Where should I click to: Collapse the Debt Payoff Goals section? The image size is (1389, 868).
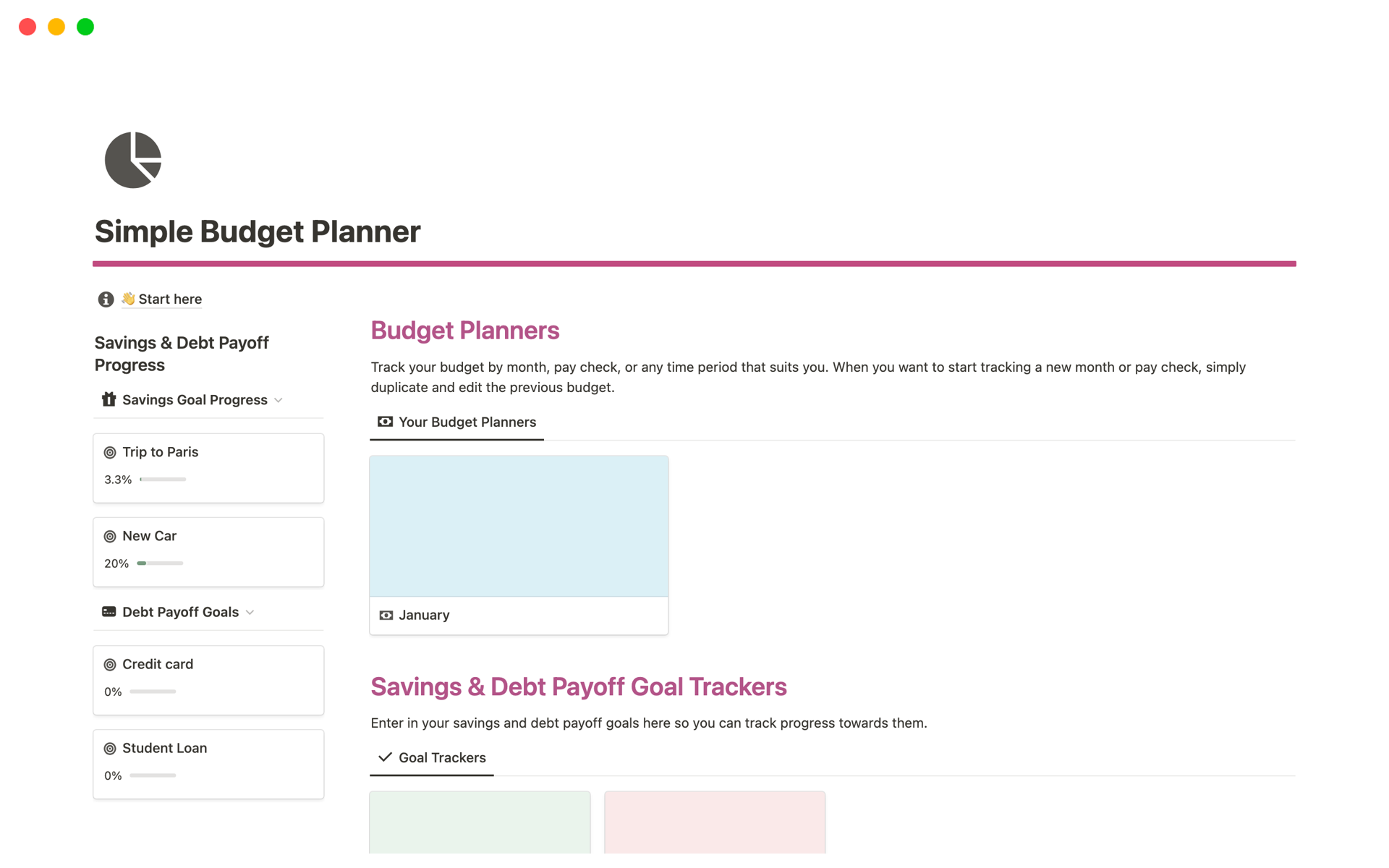pos(250,612)
